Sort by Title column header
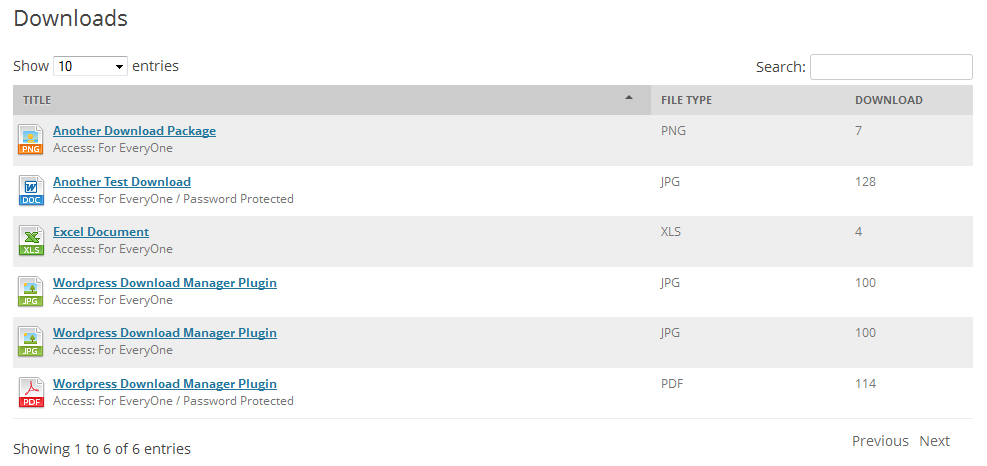The height and width of the screenshot is (466, 987). (332, 100)
